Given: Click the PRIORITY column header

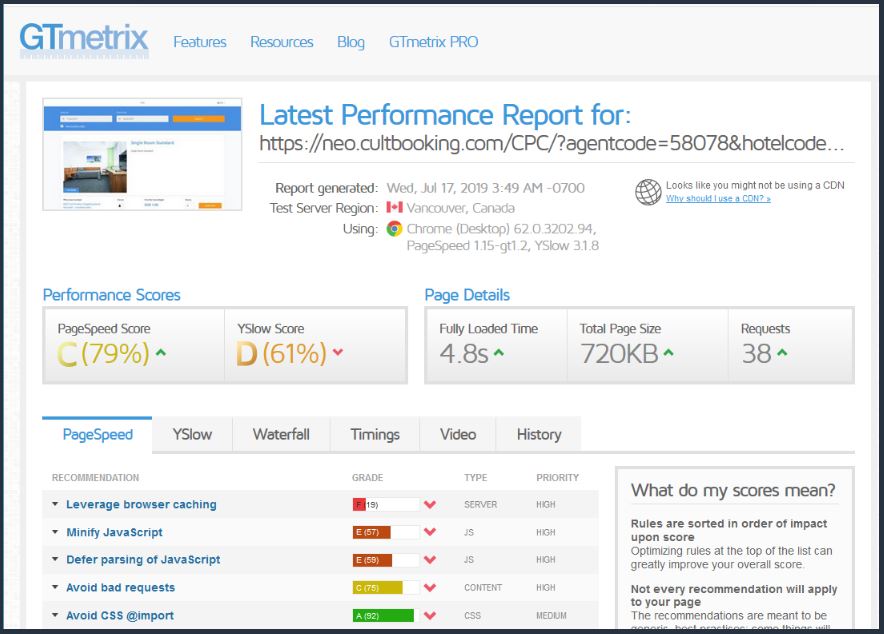Looking at the screenshot, I should (x=558, y=478).
